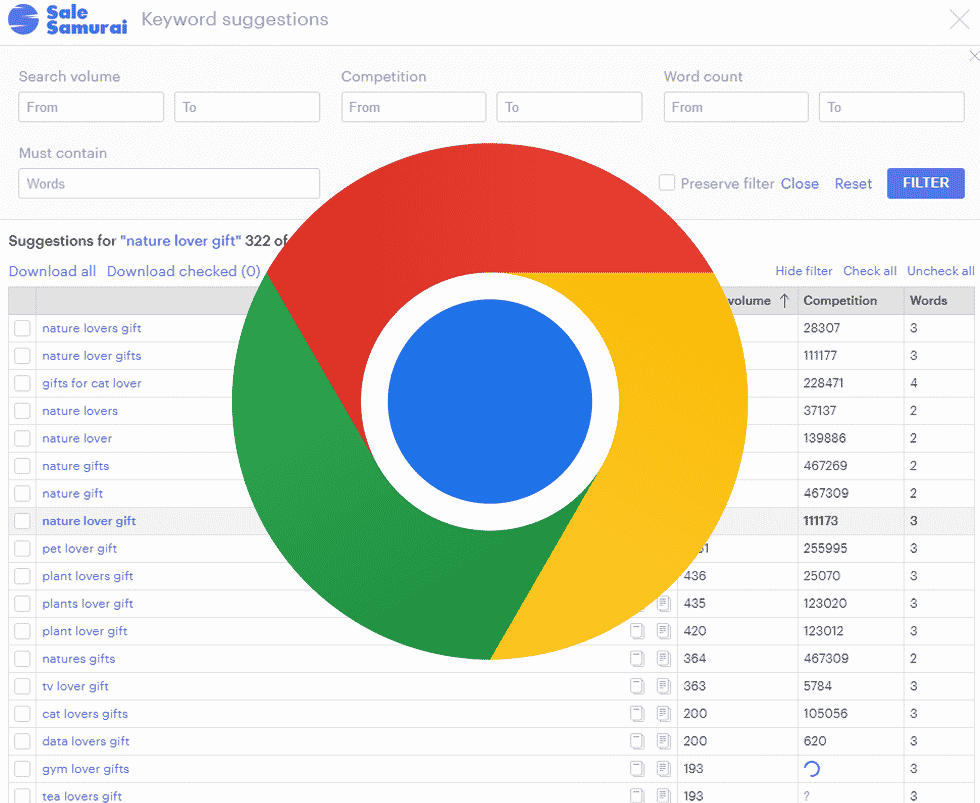Open the details icon for 'natures gifts'

[663, 659]
